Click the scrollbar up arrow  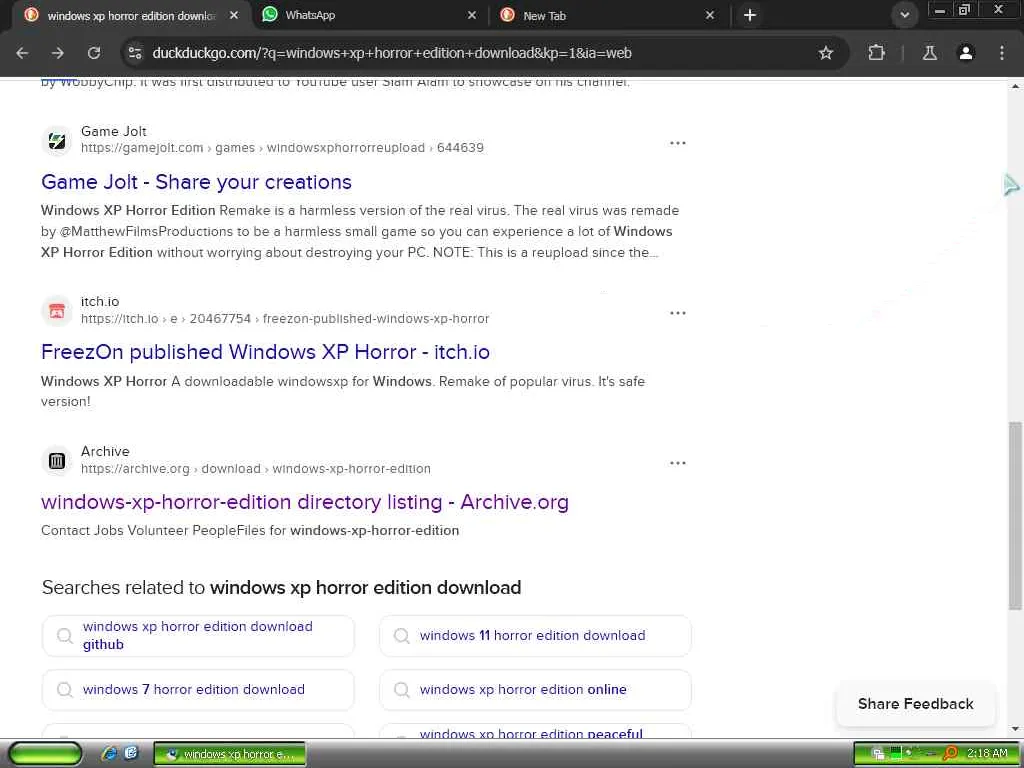coord(1015,86)
